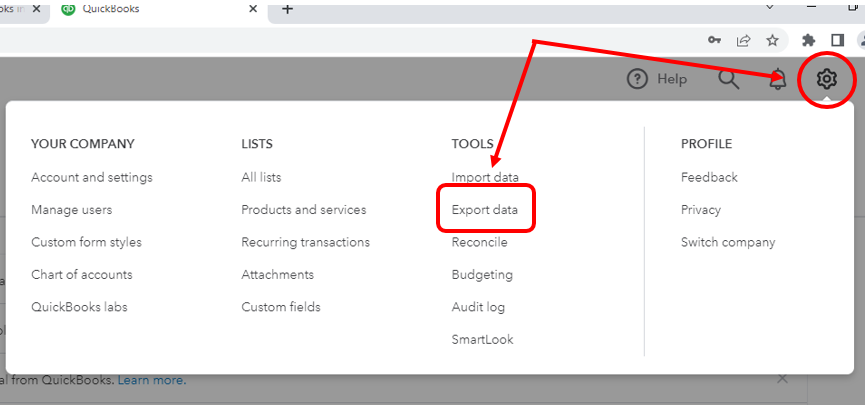
Task: Open the Help question mark icon
Action: [x=637, y=79]
